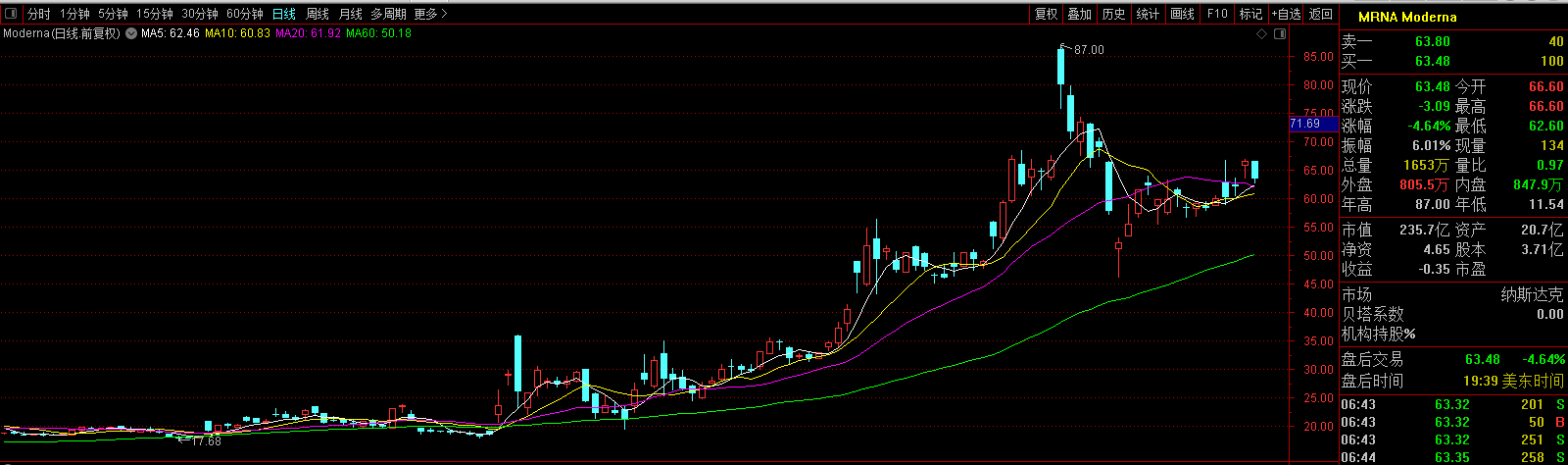Open F10 company info
This screenshot has height=465, width=1568.
[1217, 14]
